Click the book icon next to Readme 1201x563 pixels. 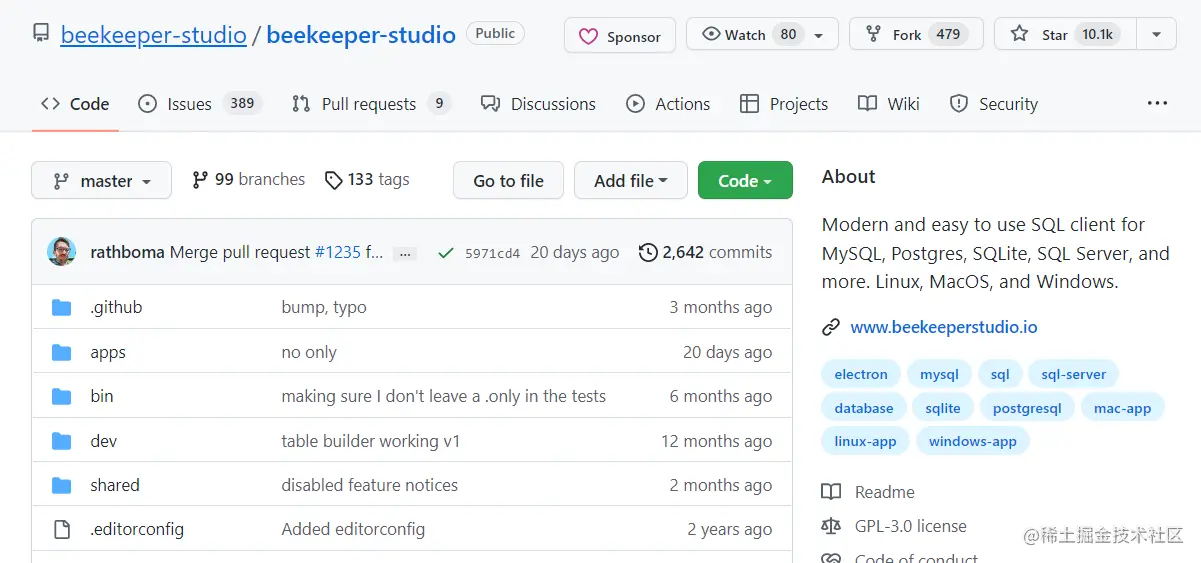tap(831, 492)
